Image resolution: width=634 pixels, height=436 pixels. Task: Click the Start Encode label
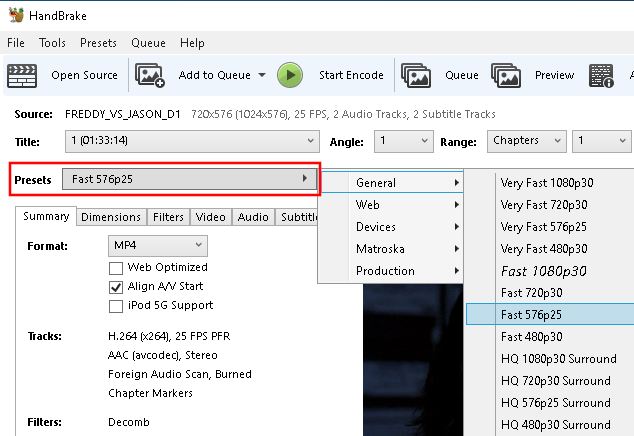351,75
